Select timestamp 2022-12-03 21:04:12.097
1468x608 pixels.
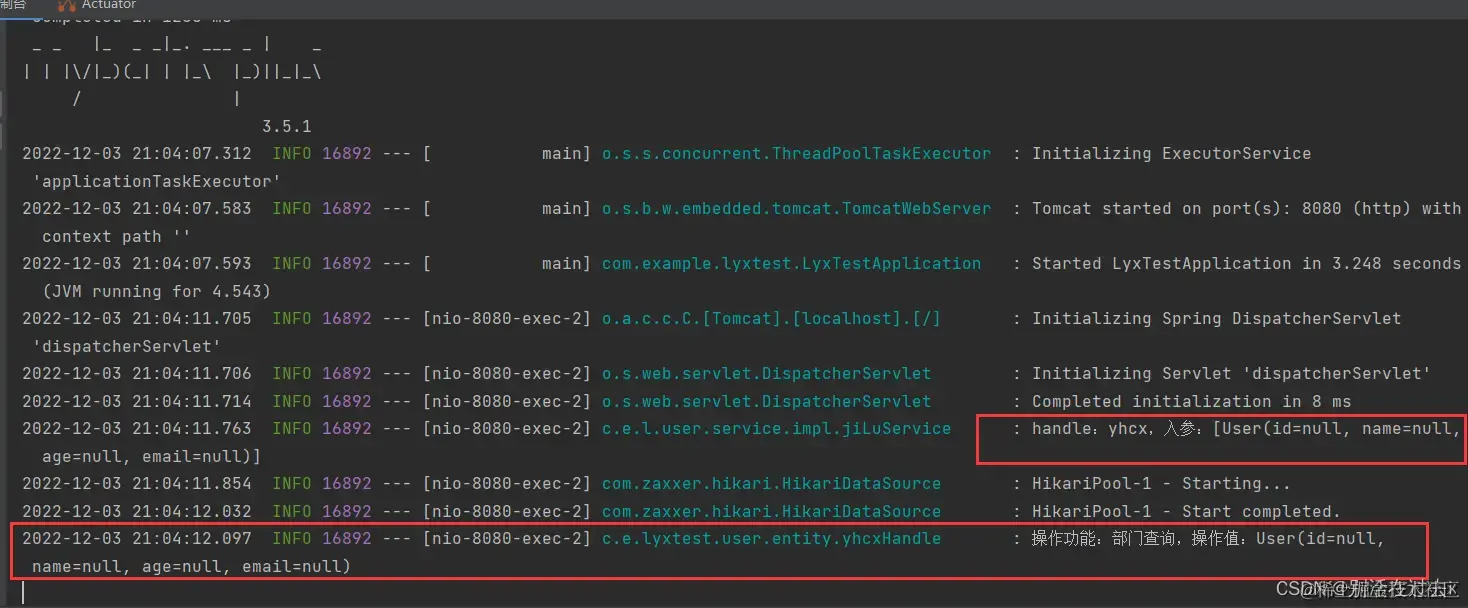[137, 539]
